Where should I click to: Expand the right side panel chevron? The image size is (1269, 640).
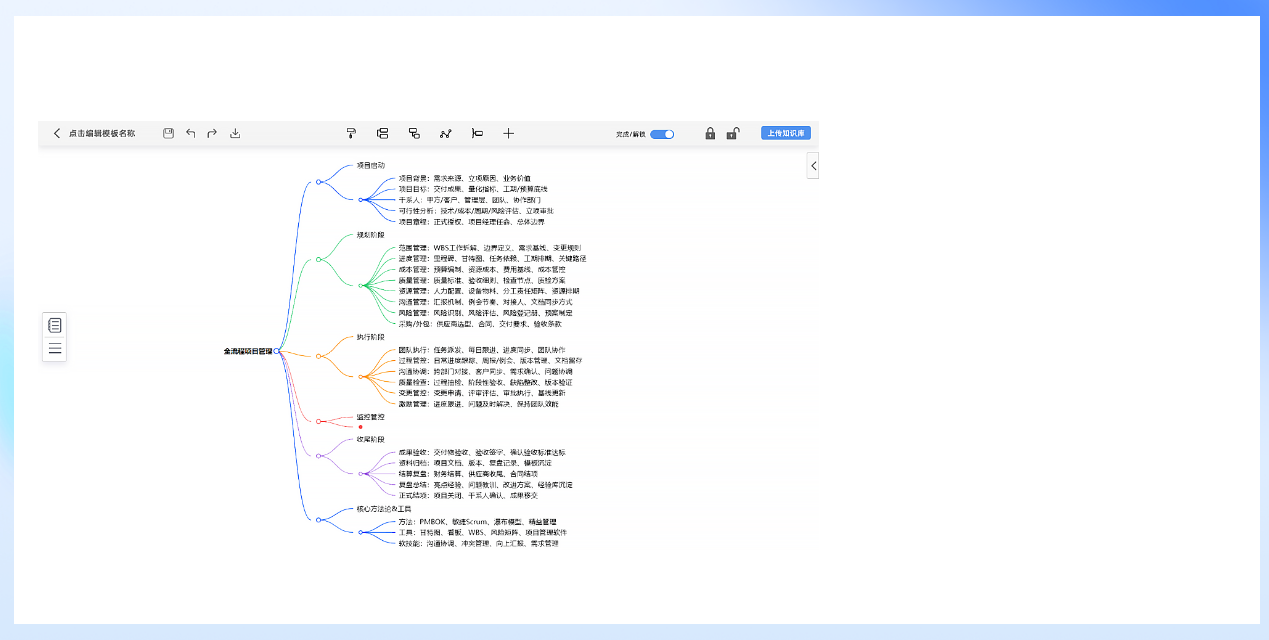(813, 166)
